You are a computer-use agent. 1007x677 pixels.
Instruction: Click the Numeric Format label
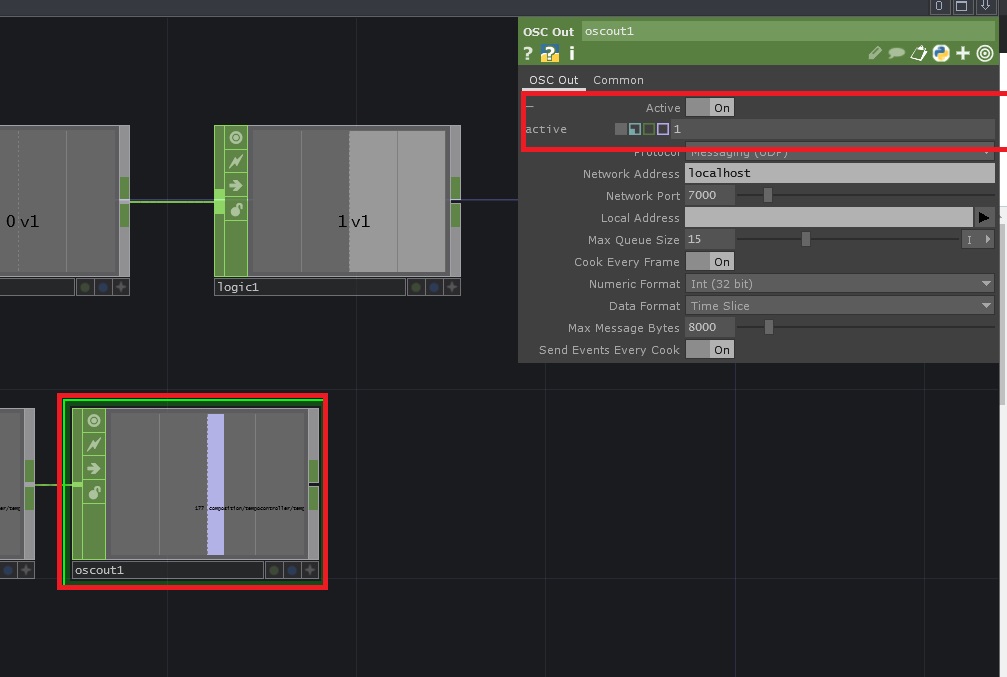[634, 284]
